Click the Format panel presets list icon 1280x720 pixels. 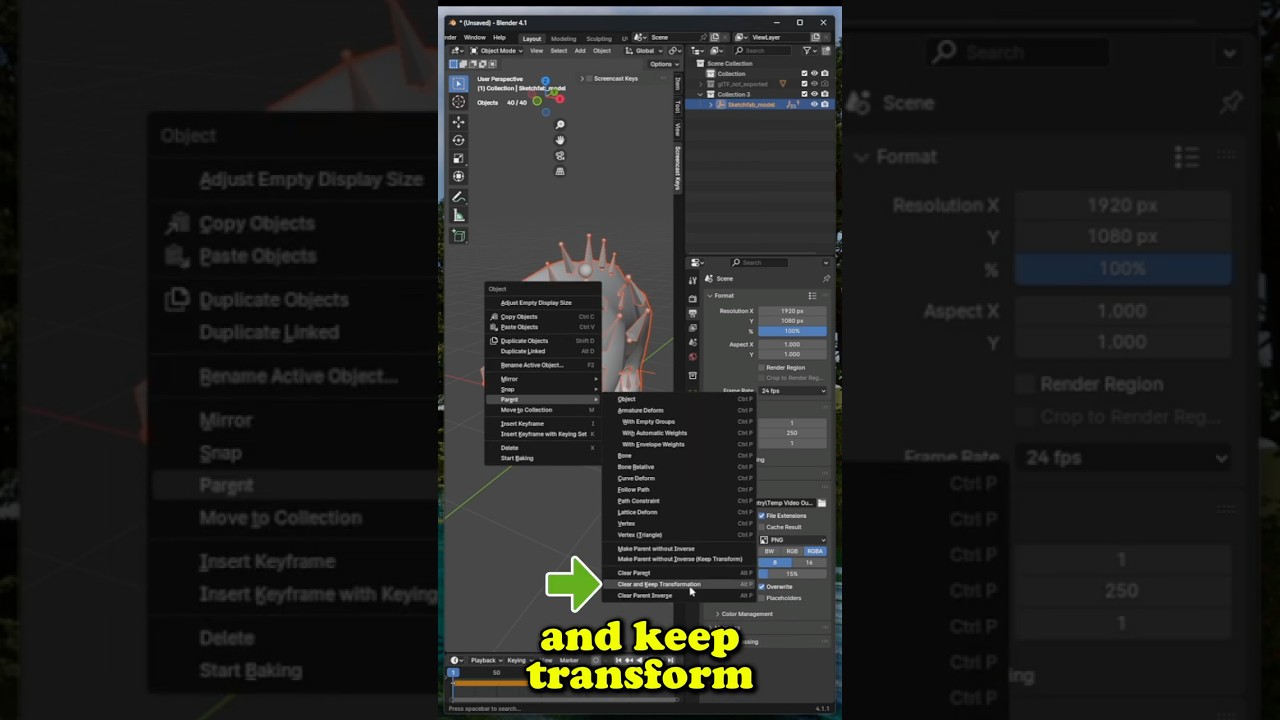tap(812, 296)
